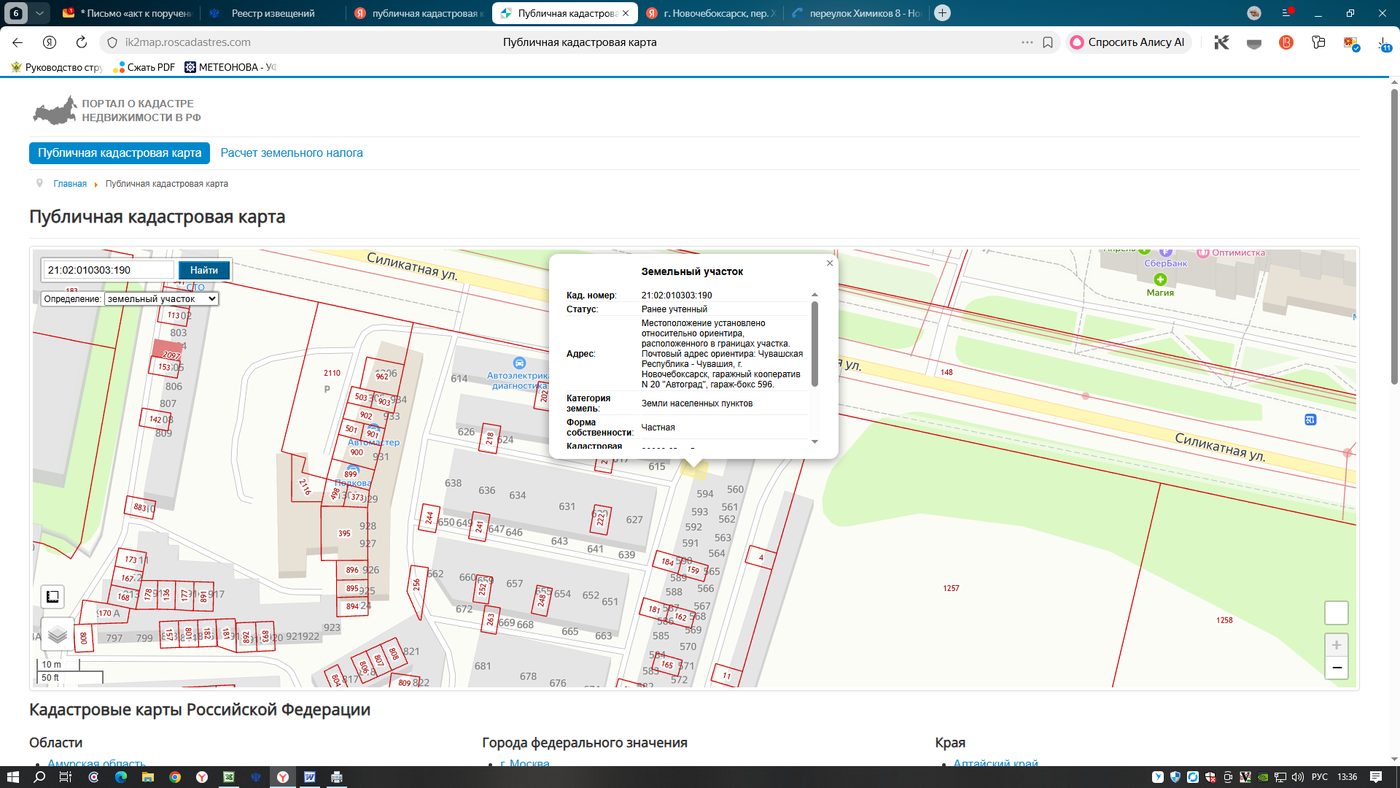
Task: Zoom in the map with plus button
Action: point(1336,645)
